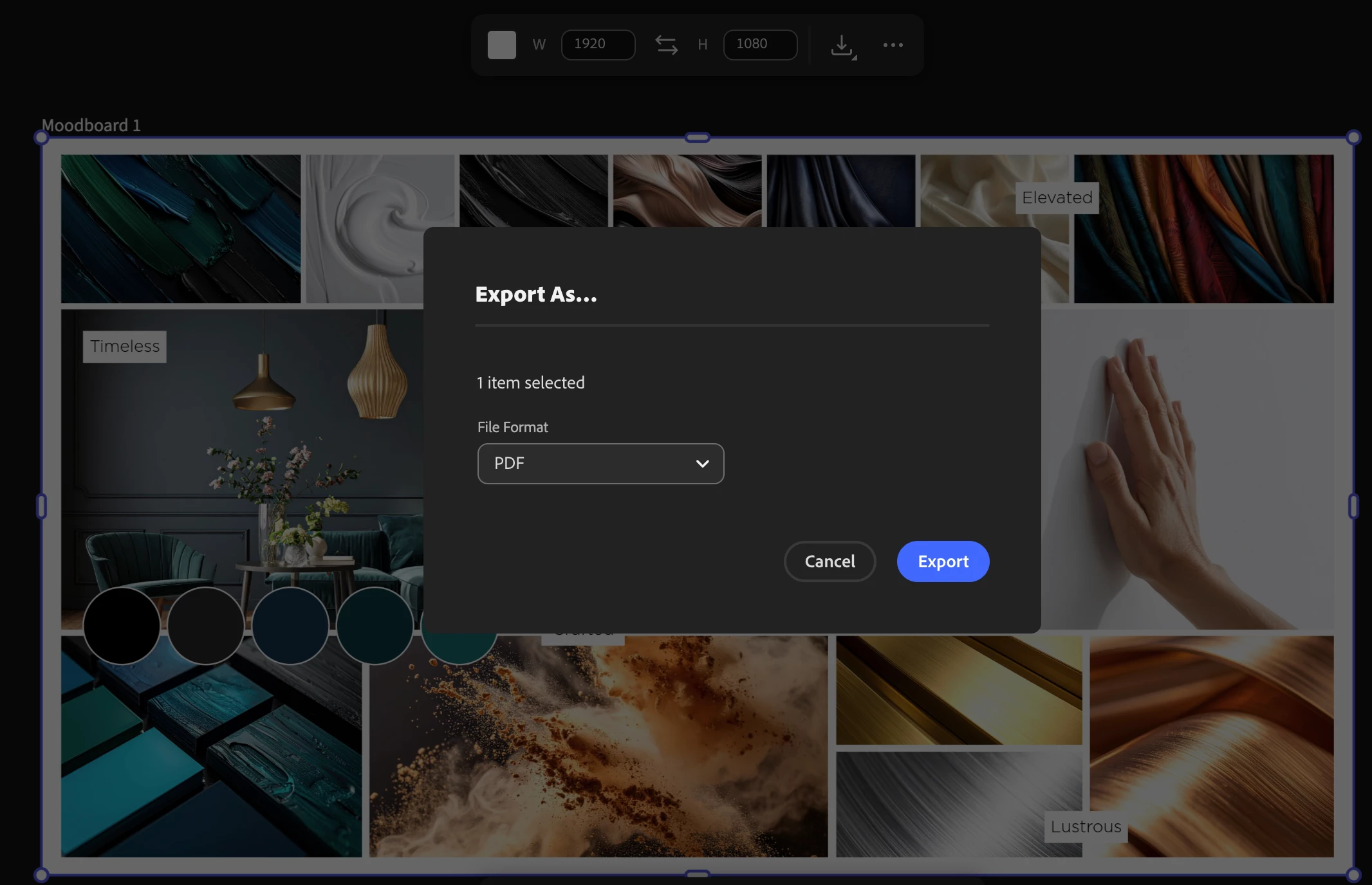
Task: Select the dark navy circle color swatch
Action: 290,625
